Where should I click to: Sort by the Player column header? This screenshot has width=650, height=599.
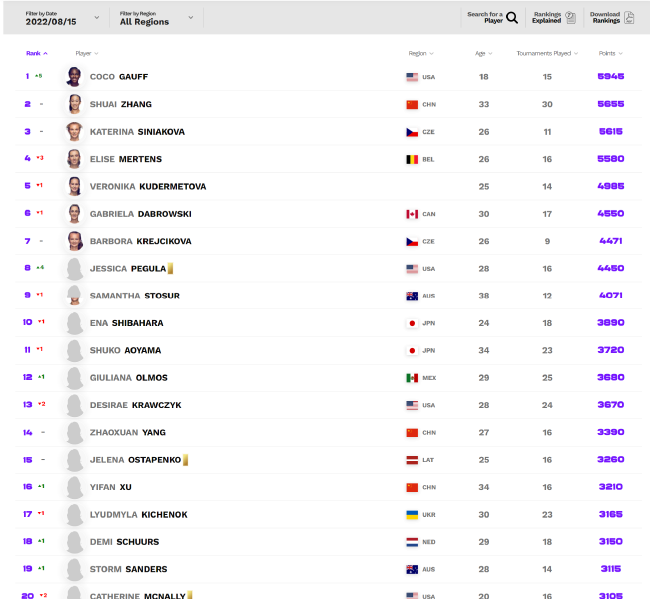pyautogui.click(x=87, y=53)
